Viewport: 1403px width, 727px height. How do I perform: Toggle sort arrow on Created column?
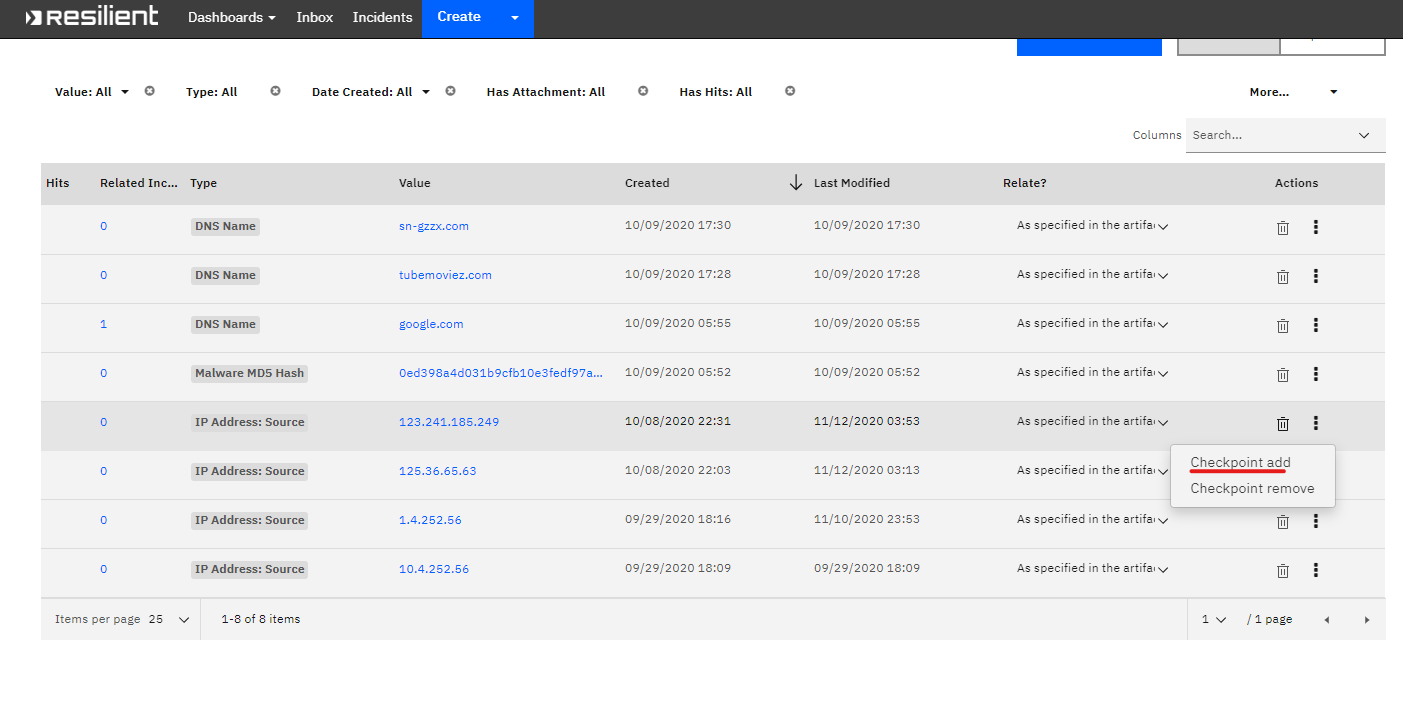point(796,183)
